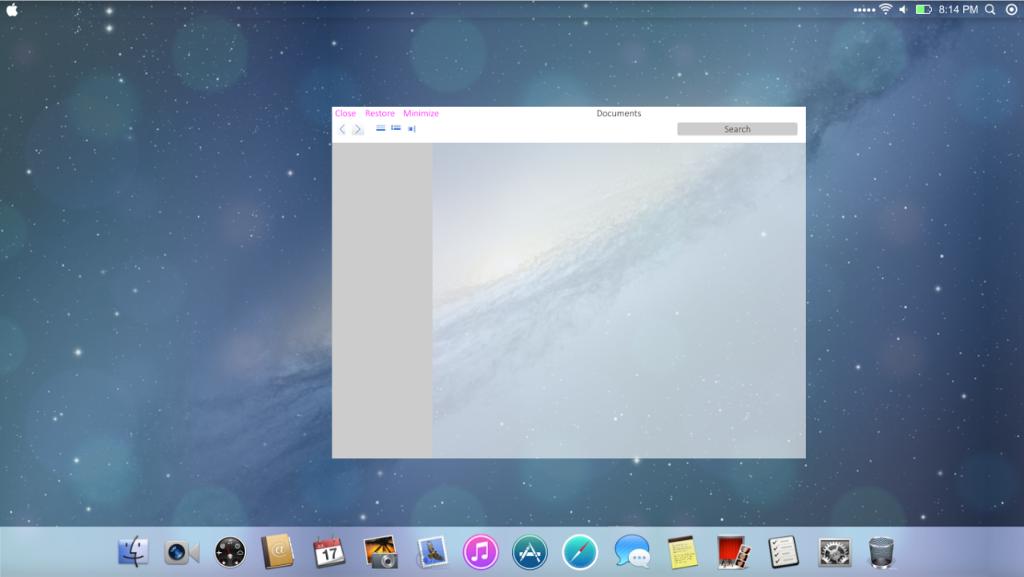
Task: Launch iPhoto from the dock
Action: tap(380, 552)
